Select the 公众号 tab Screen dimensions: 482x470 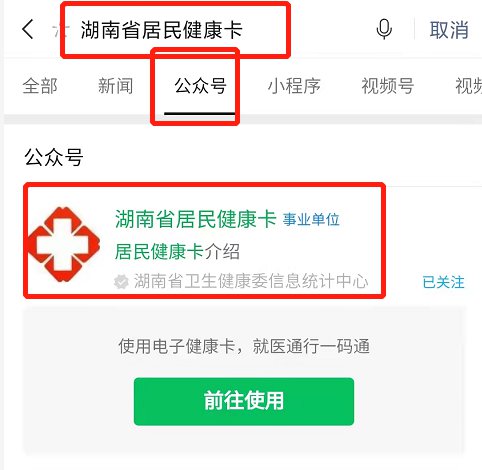point(200,86)
